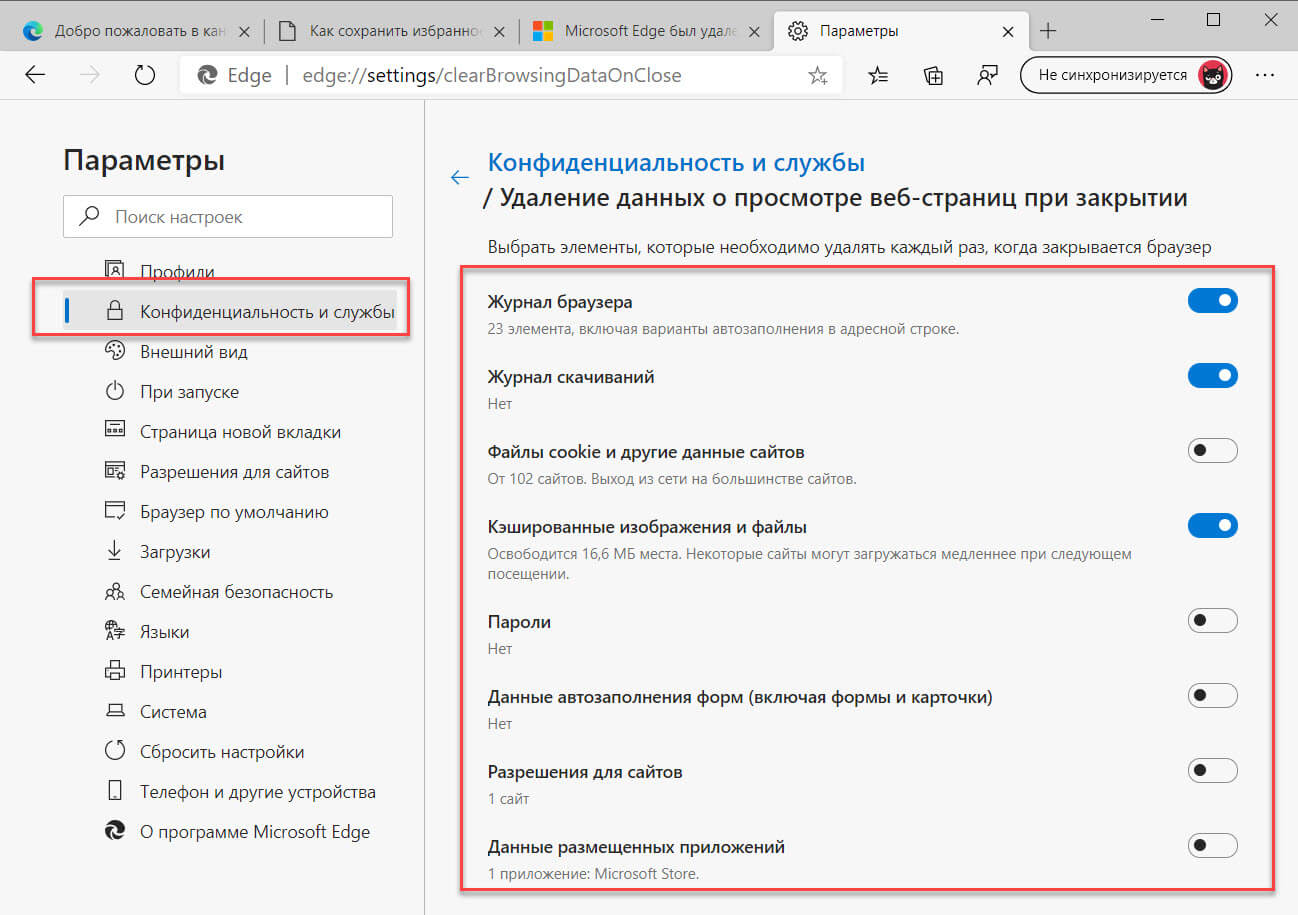Screen dimensions: 1298x915
Task: Enable the Пароли toggle
Action: click(1212, 621)
